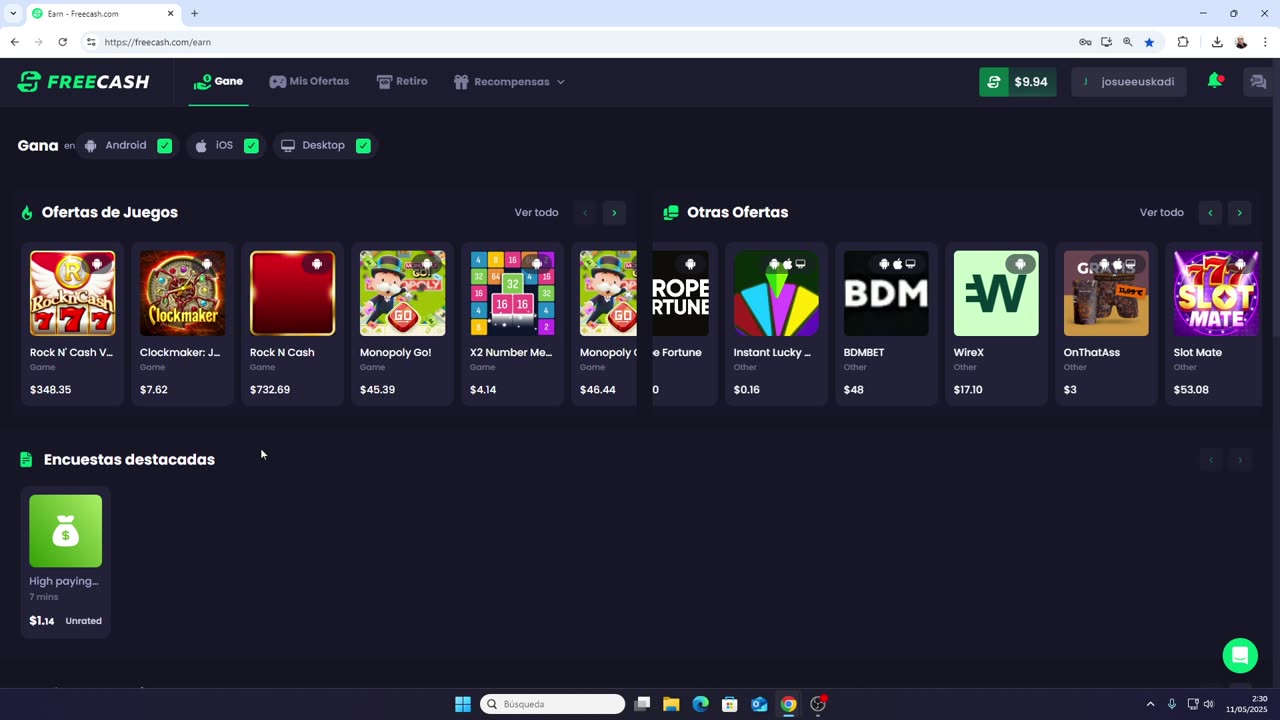Open the OnThatAss offer image
The width and height of the screenshot is (1280, 720).
[x=1106, y=293]
